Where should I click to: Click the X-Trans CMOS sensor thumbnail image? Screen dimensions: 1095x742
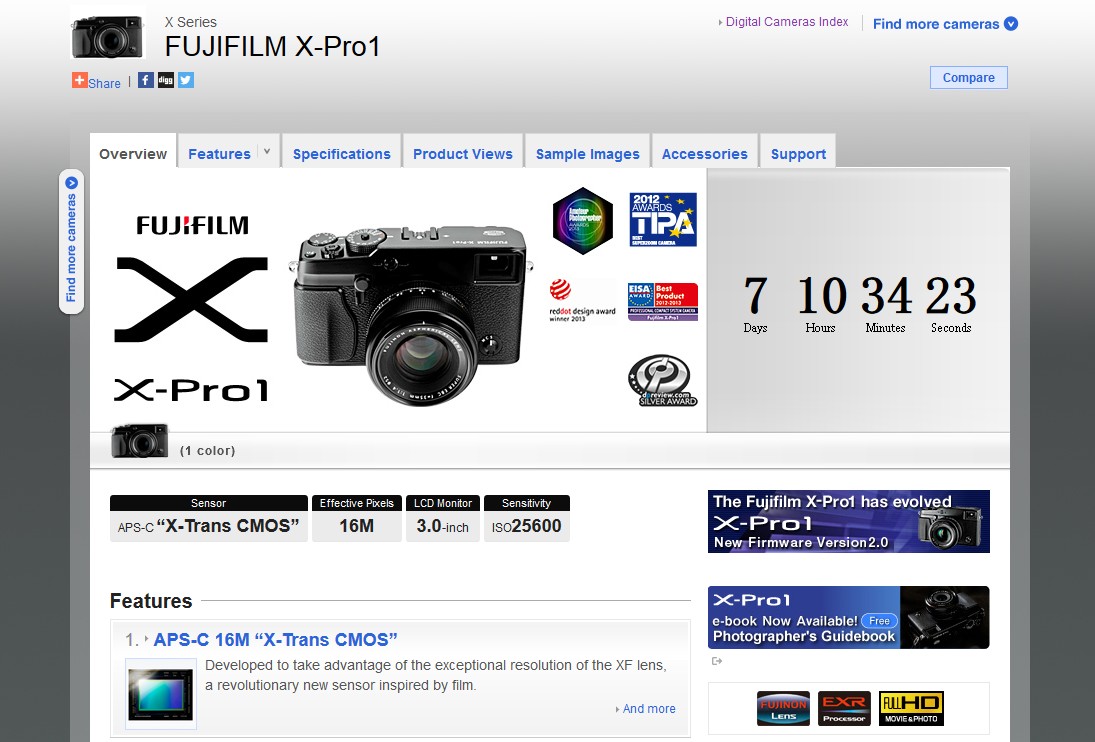click(161, 694)
